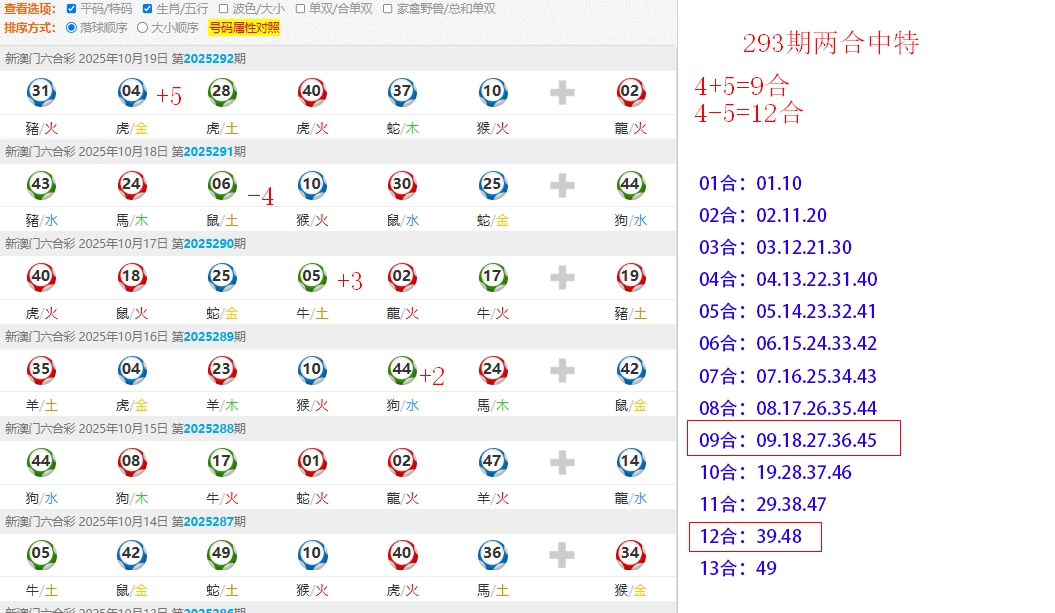
Task: Click the plus sign in period 2025291 row
Action: [562, 185]
